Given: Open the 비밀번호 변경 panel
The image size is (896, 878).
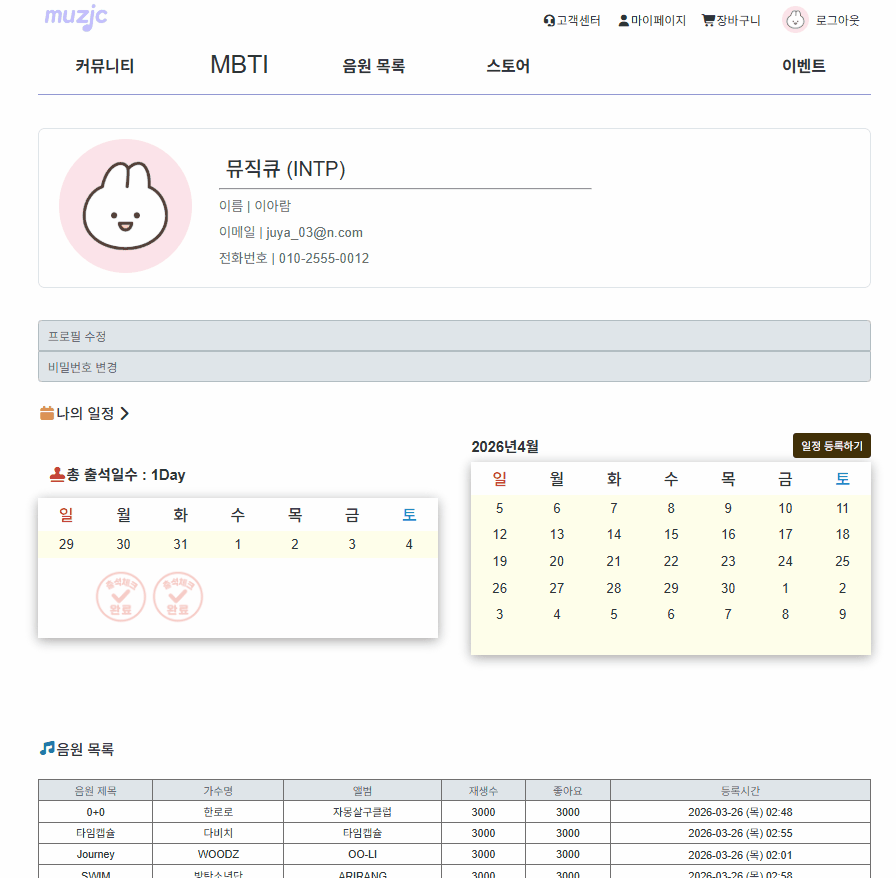Looking at the screenshot, I should pyautogui.click(x=454, y=367).
